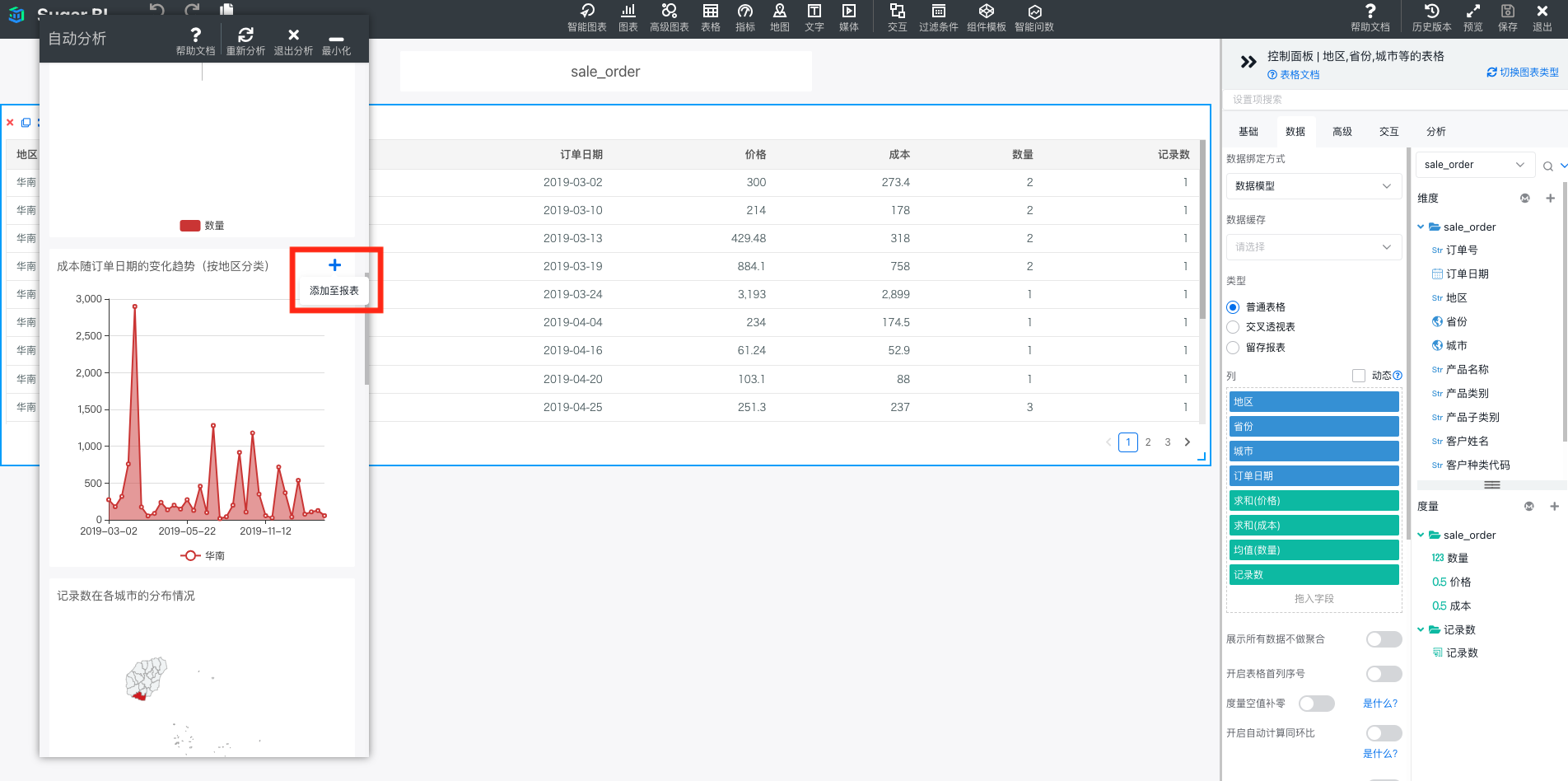Screen dimensions: 1568x781
Task: Open 历史版本 version history
Action: pos(1431,17)
